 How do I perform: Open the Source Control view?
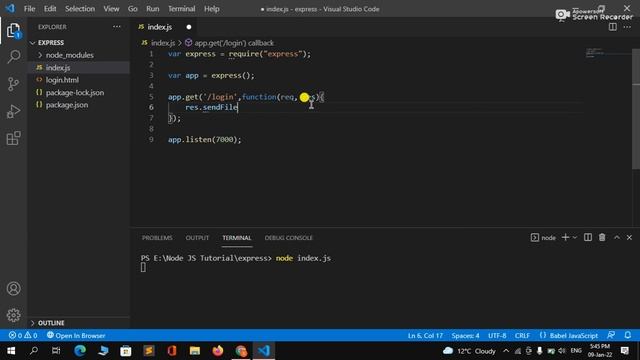[13, 84]
